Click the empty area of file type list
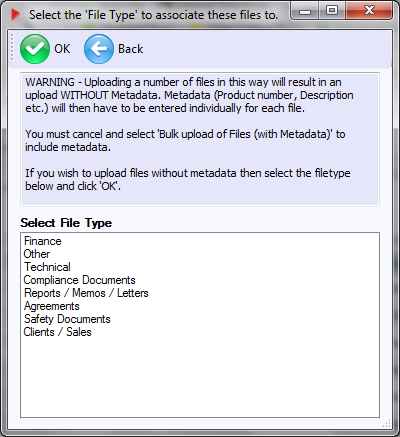Viewport: 400px width, 437px height. click(x=200, y=377)
